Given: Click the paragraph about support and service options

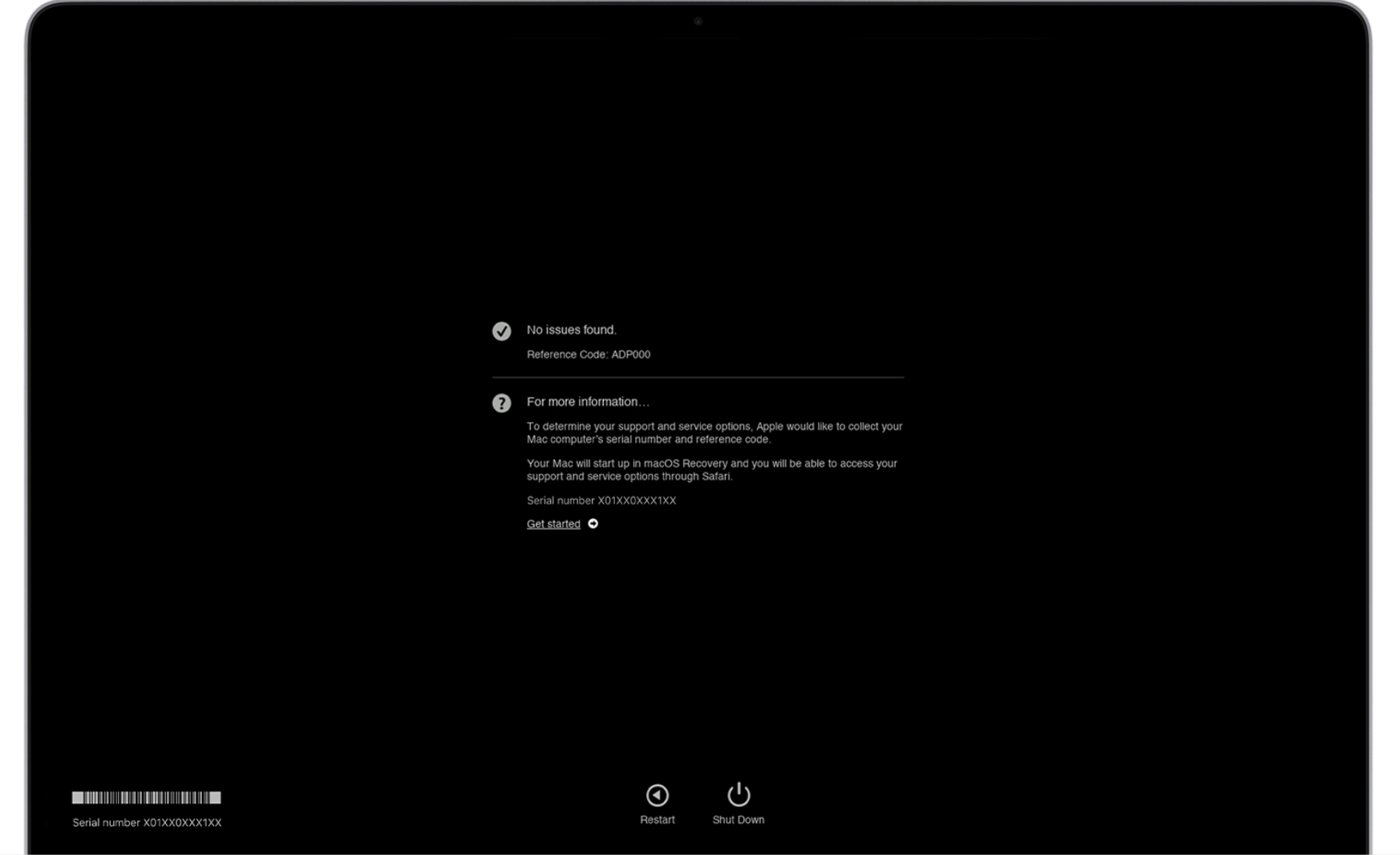Looking at the screenshot, I should coord(714,433).
